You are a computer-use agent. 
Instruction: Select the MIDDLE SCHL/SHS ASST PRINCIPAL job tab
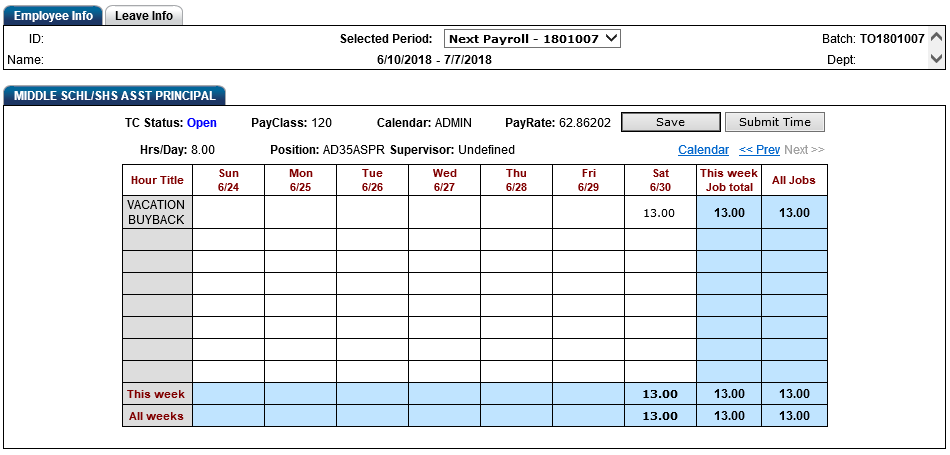115,96
